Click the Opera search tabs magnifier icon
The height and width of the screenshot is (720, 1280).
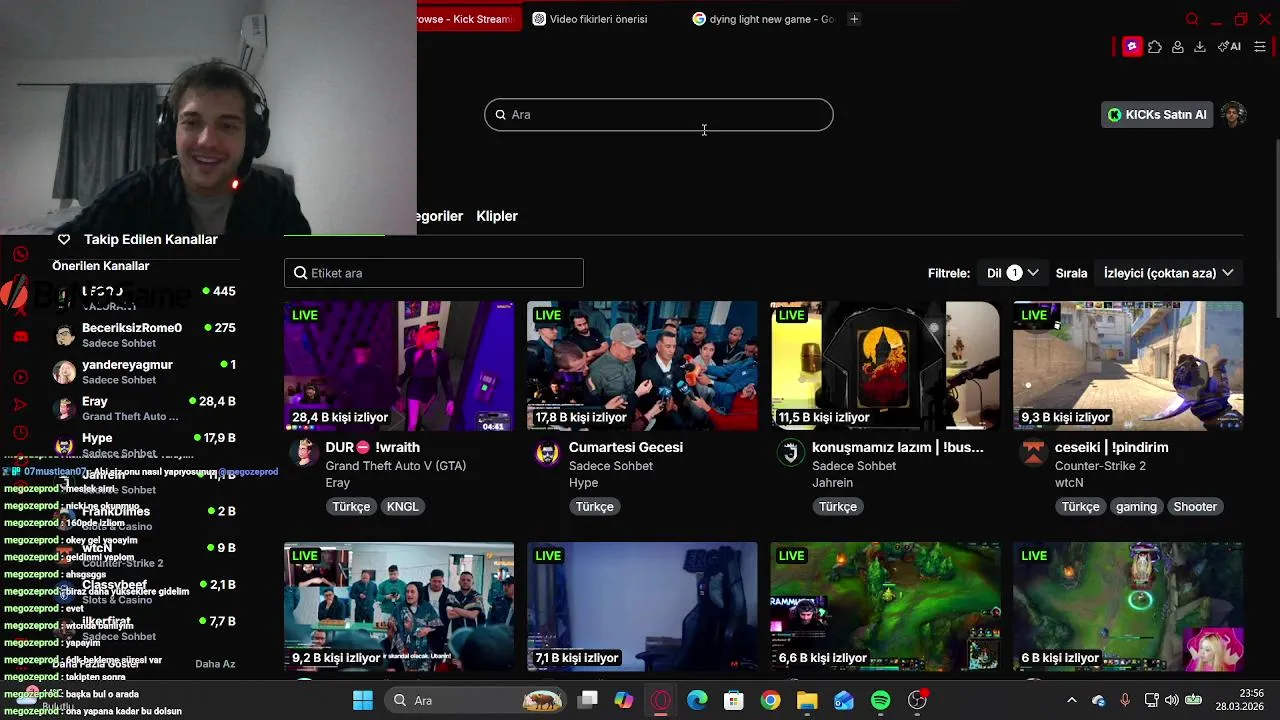coord(1191,19)
